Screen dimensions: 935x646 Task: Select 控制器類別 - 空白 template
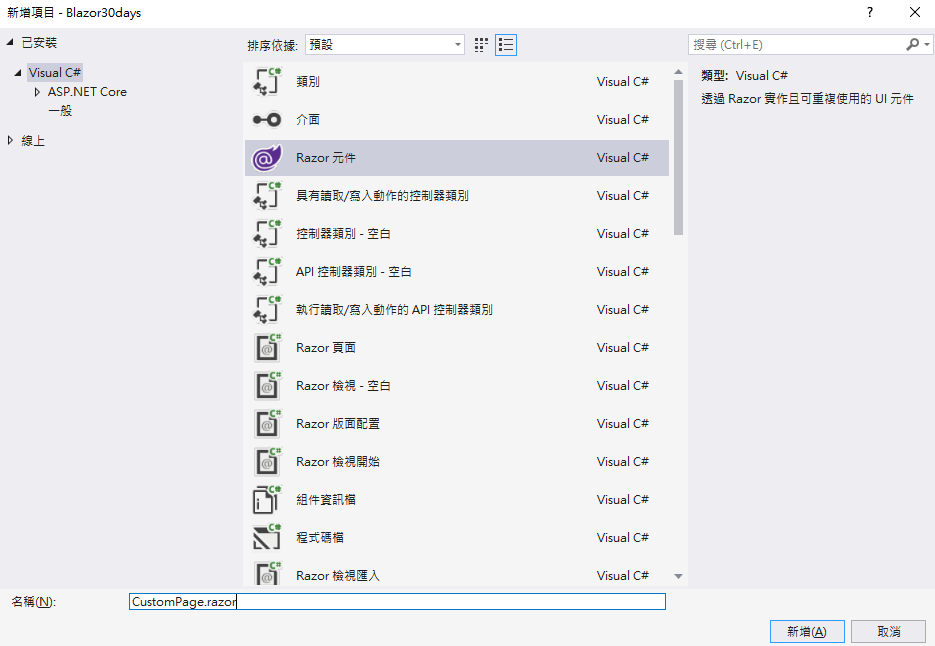coord(343,234)
